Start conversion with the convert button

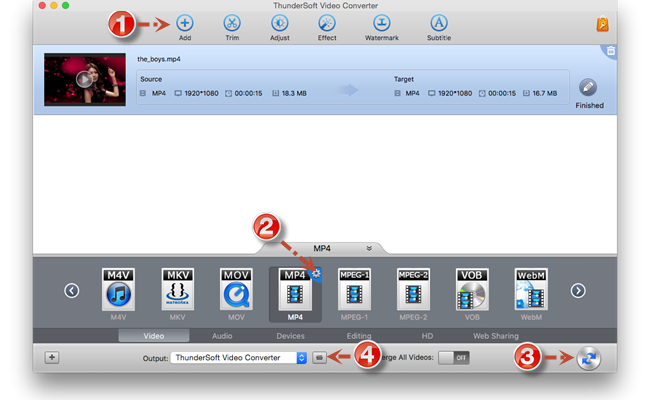coord(589,358)
